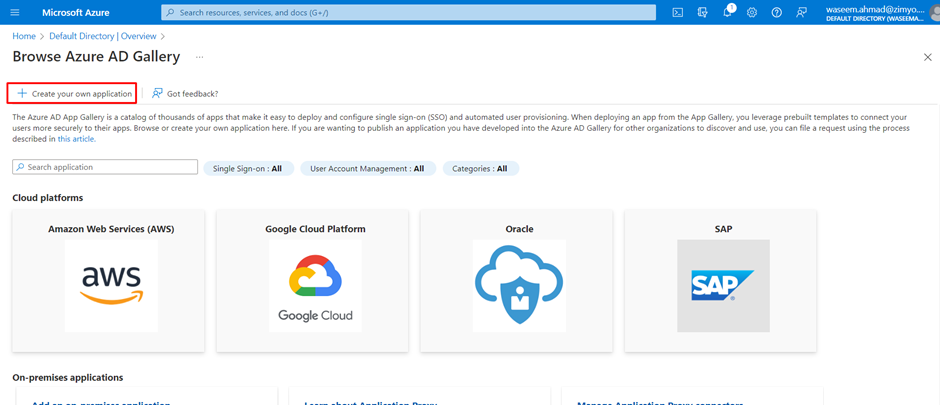
Task: Click the Got feedback person icon
Action: point(158,93)
